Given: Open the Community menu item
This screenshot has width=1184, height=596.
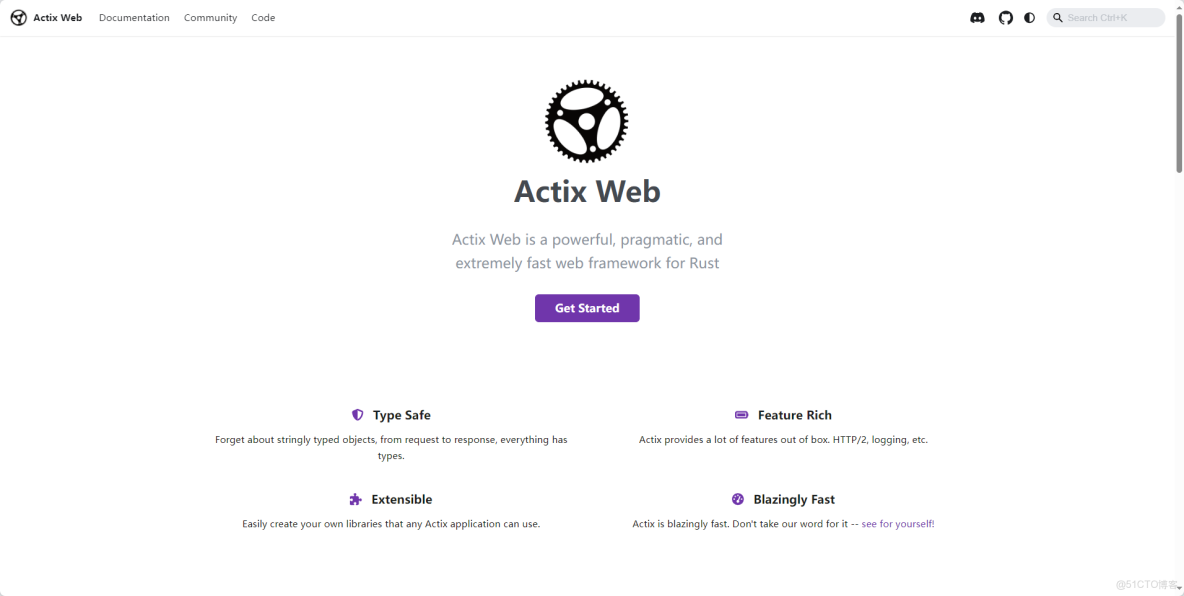Looking at the screenshot, I should [x=210, y=17].
